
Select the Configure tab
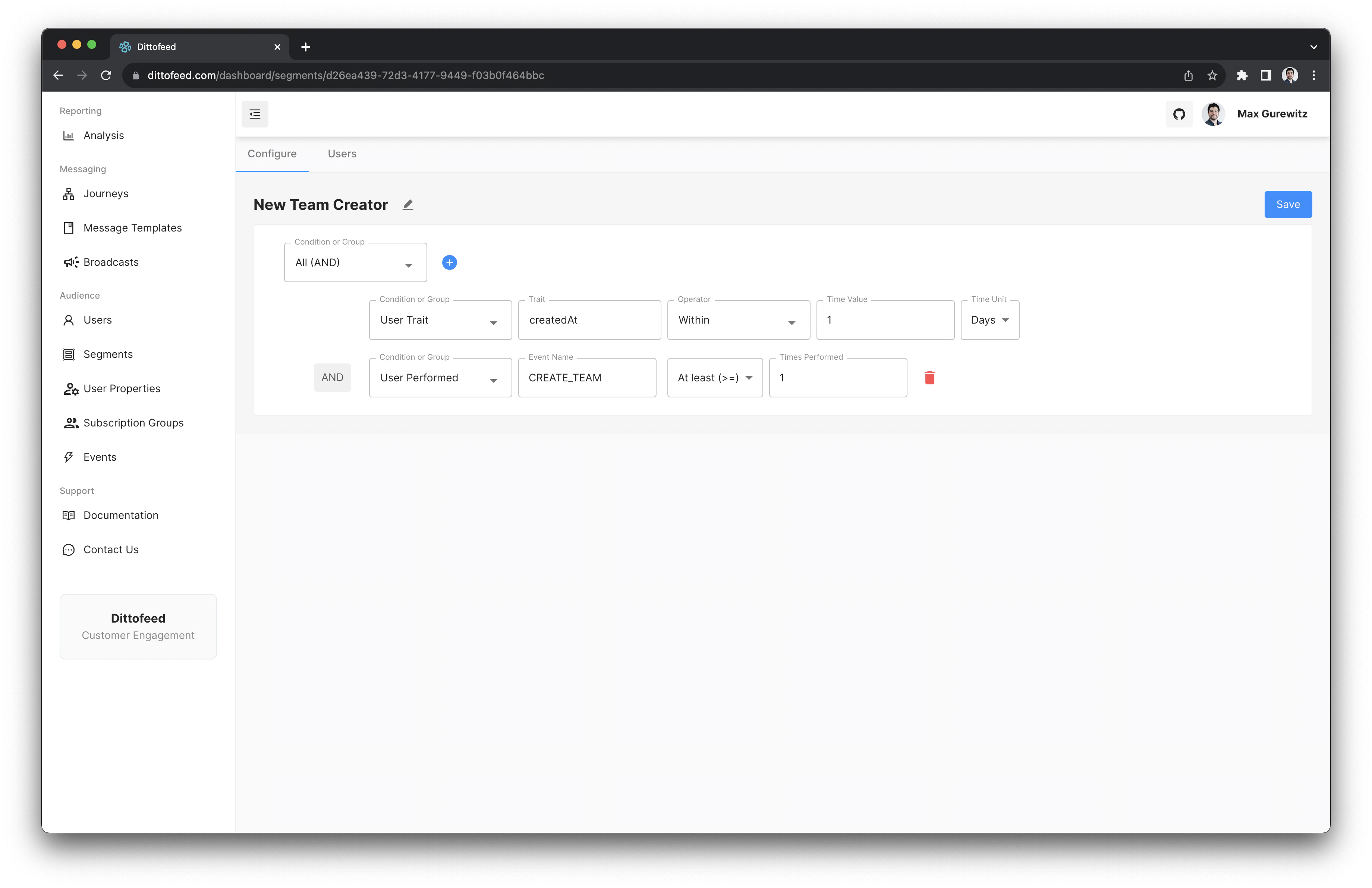pyautogui.click(x=271, y=154)
